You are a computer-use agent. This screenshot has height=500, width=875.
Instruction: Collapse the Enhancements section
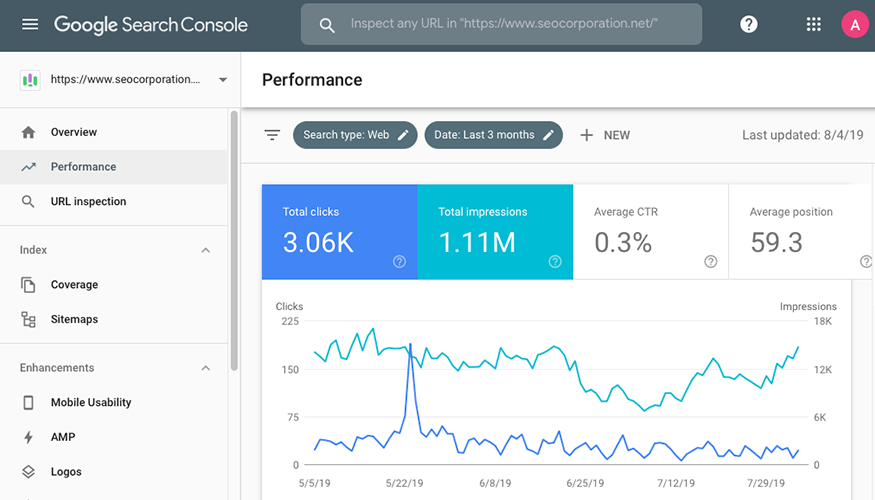pos(205,368)
